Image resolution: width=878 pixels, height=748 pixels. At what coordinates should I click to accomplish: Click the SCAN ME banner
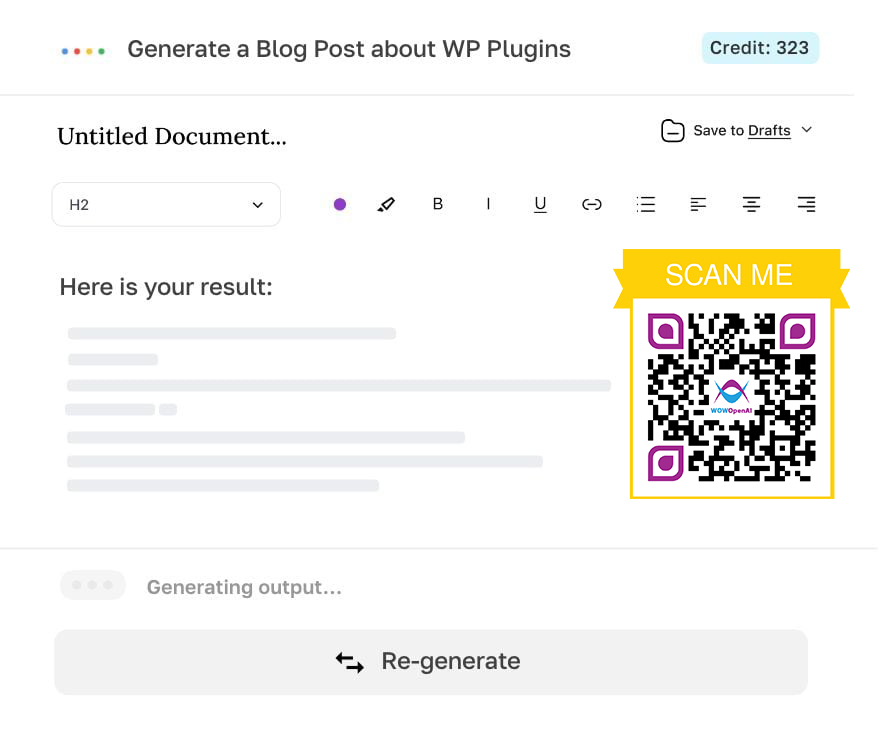pos(730,275)
